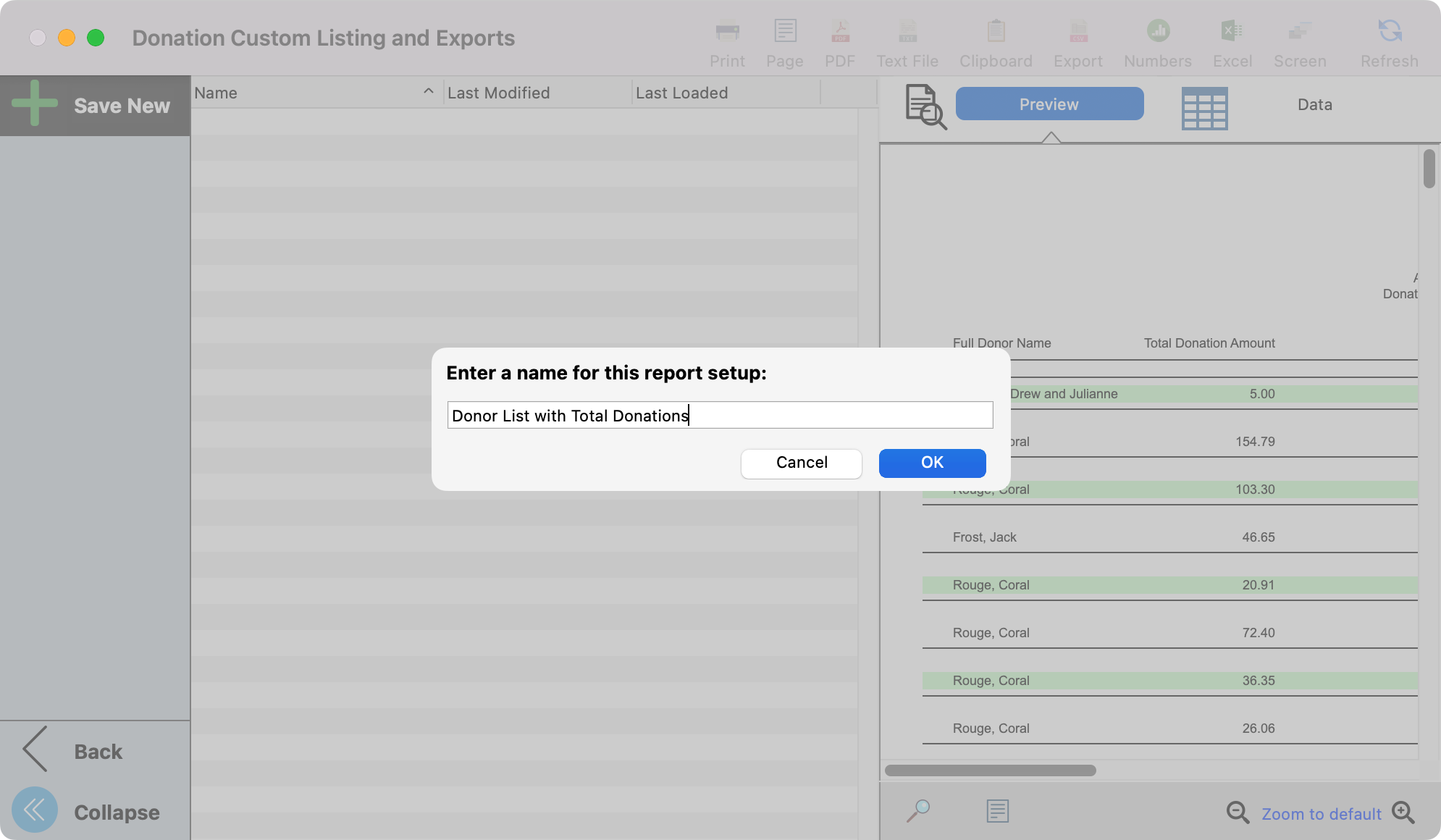Click the PDF export icon
The height and width of the screenshot is (840, 1441).
click(840, 32)
